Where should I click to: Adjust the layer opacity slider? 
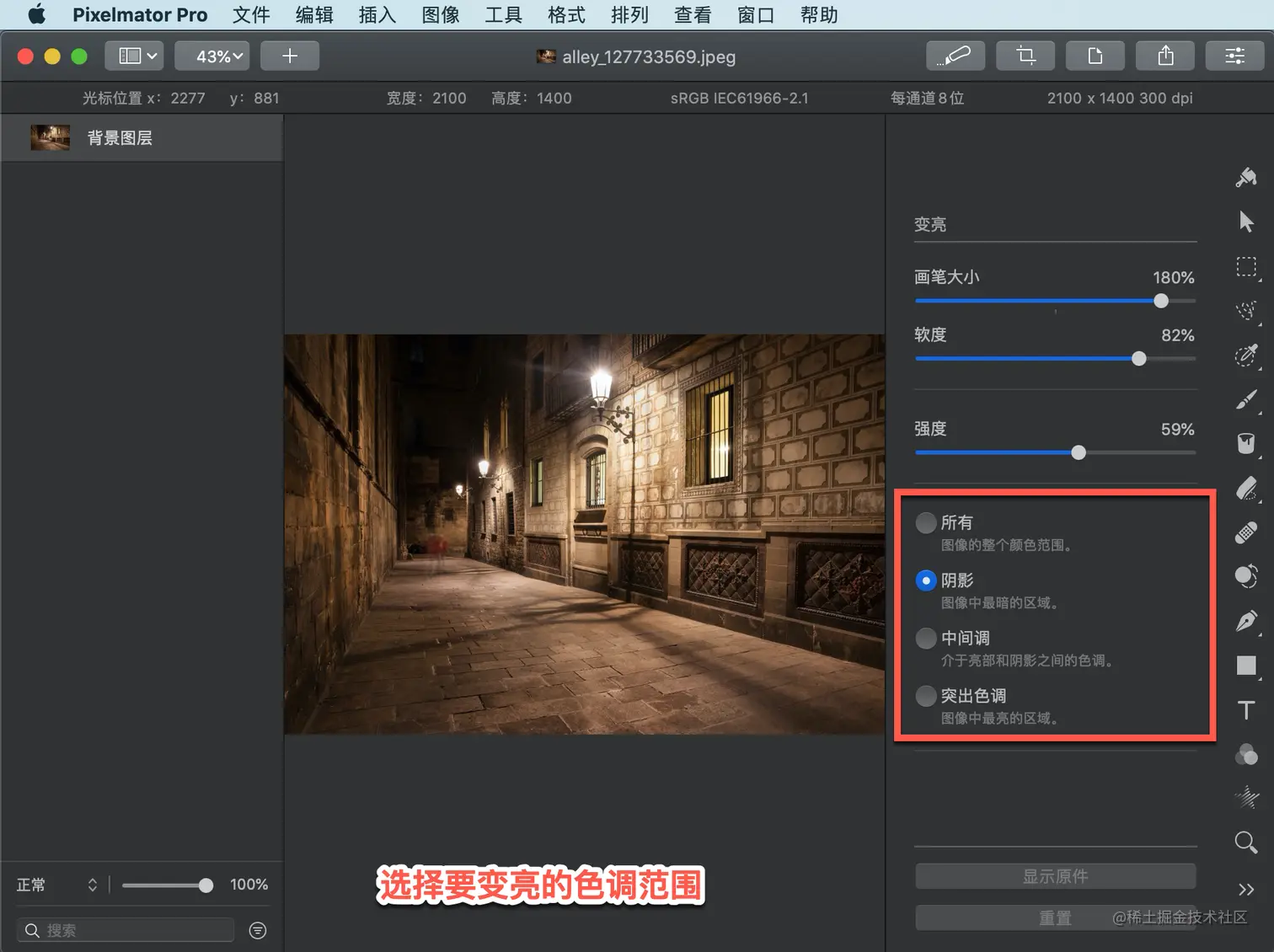pos(168,885)
